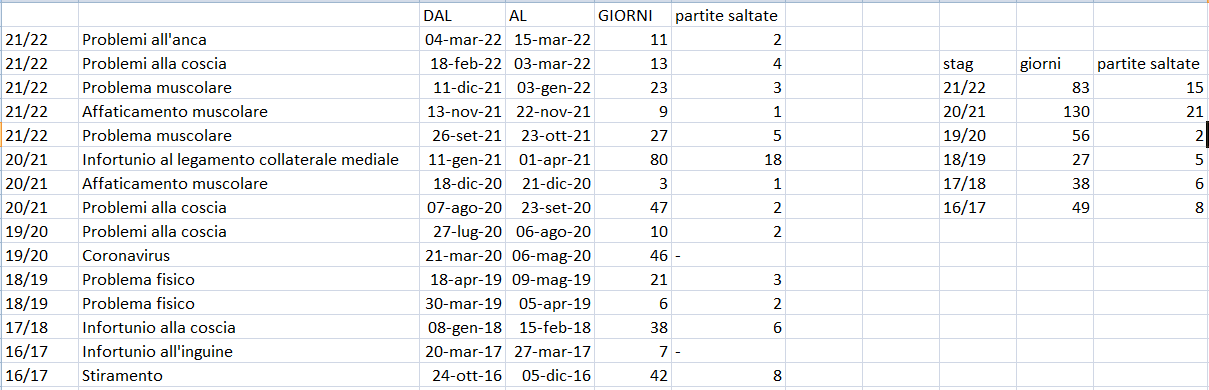The width and height of the screenshot is (1209, 390).
Task: Select the 'partite saltate' summary header
Action: (1148, 64)
